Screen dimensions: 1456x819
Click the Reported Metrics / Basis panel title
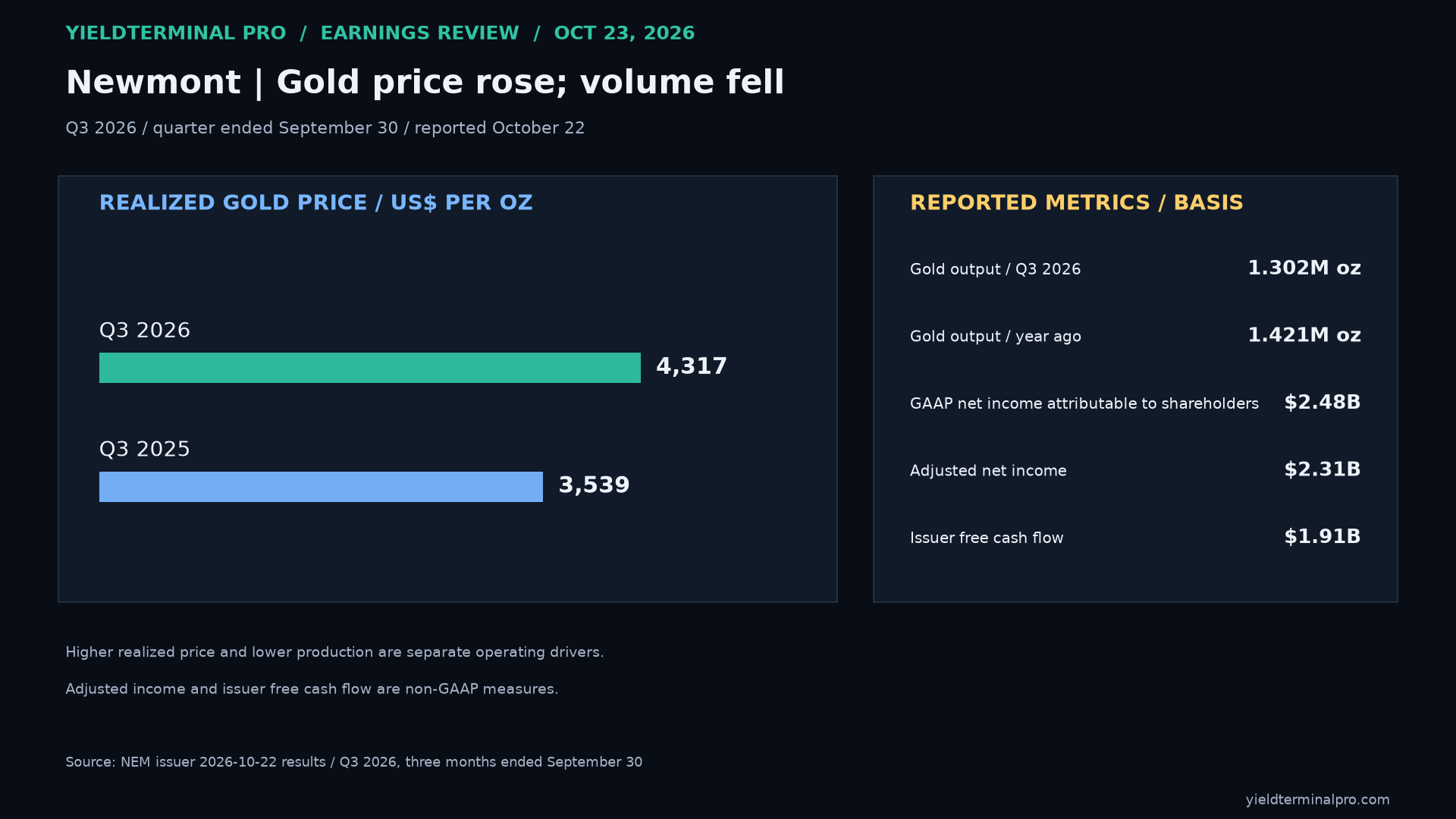click(1077, 203)
